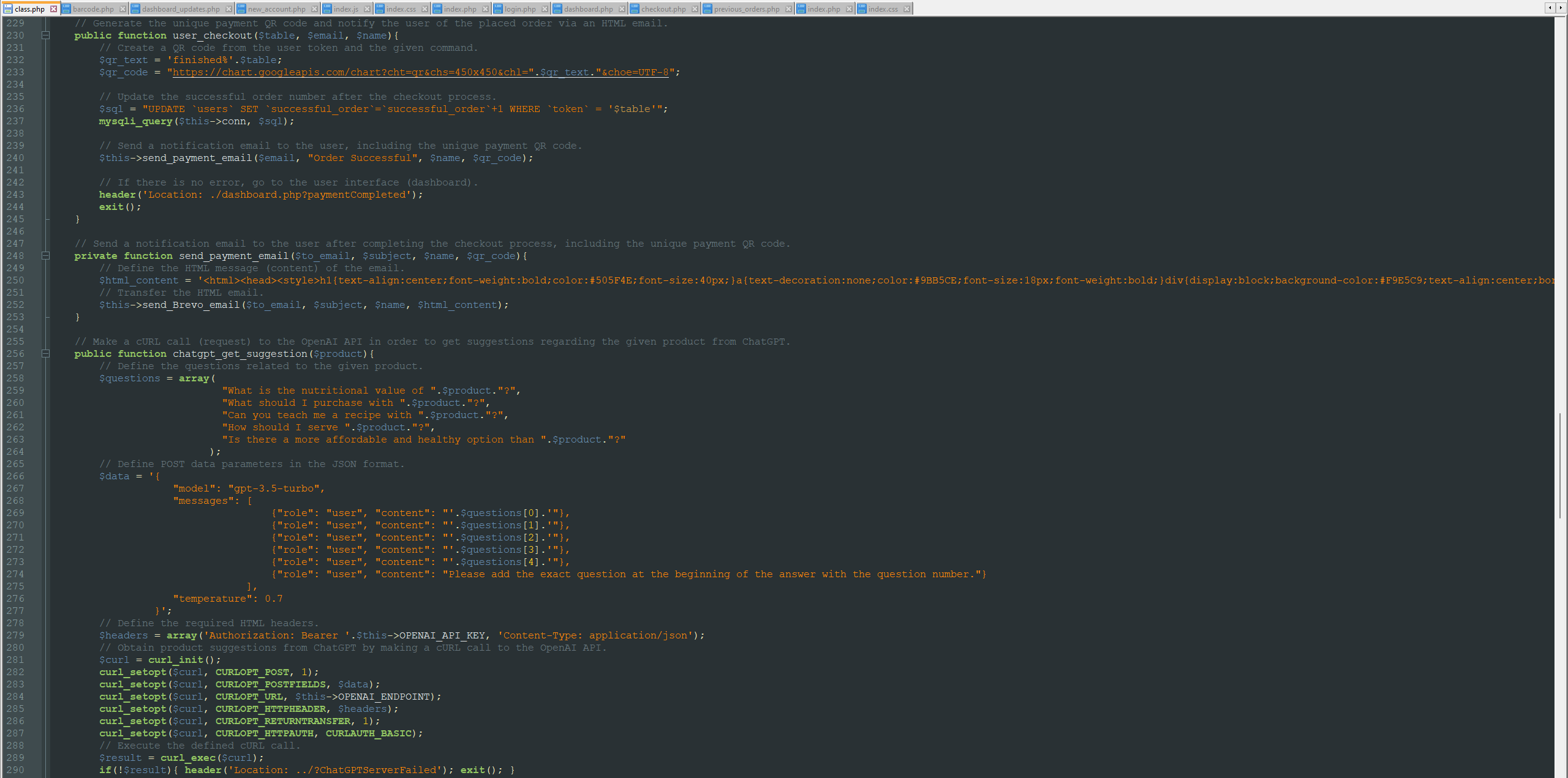Close the last index.css tab
The image size is (1568, 778).
[907, 9]
